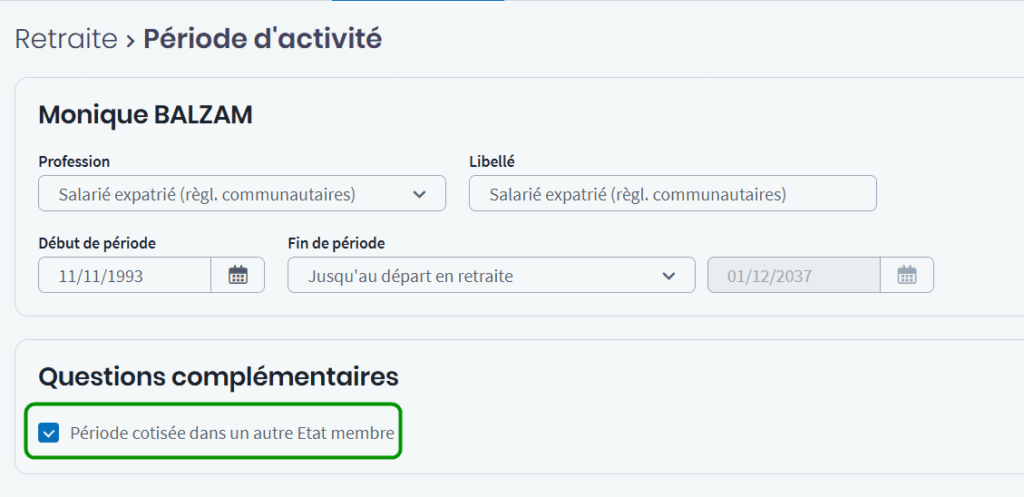Click the chevron arrow in the Fin de période field
Screen dimensions: 1024x497
(668, 275)
